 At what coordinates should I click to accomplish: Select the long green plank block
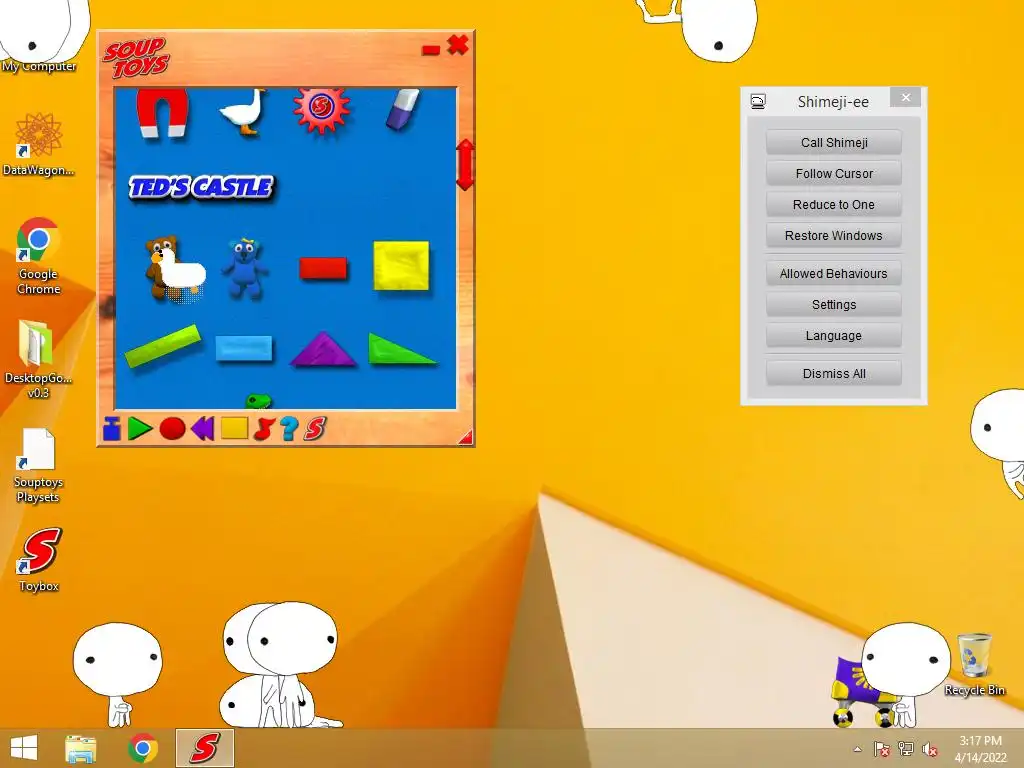[162, 345]
